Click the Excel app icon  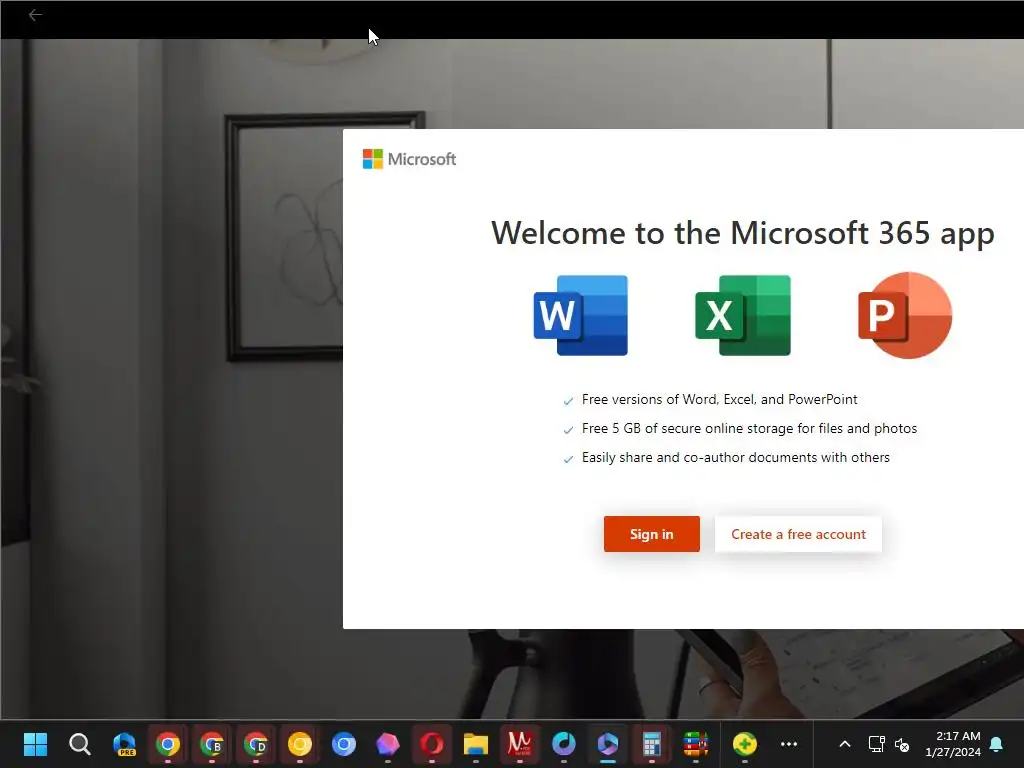coord(743,315)
